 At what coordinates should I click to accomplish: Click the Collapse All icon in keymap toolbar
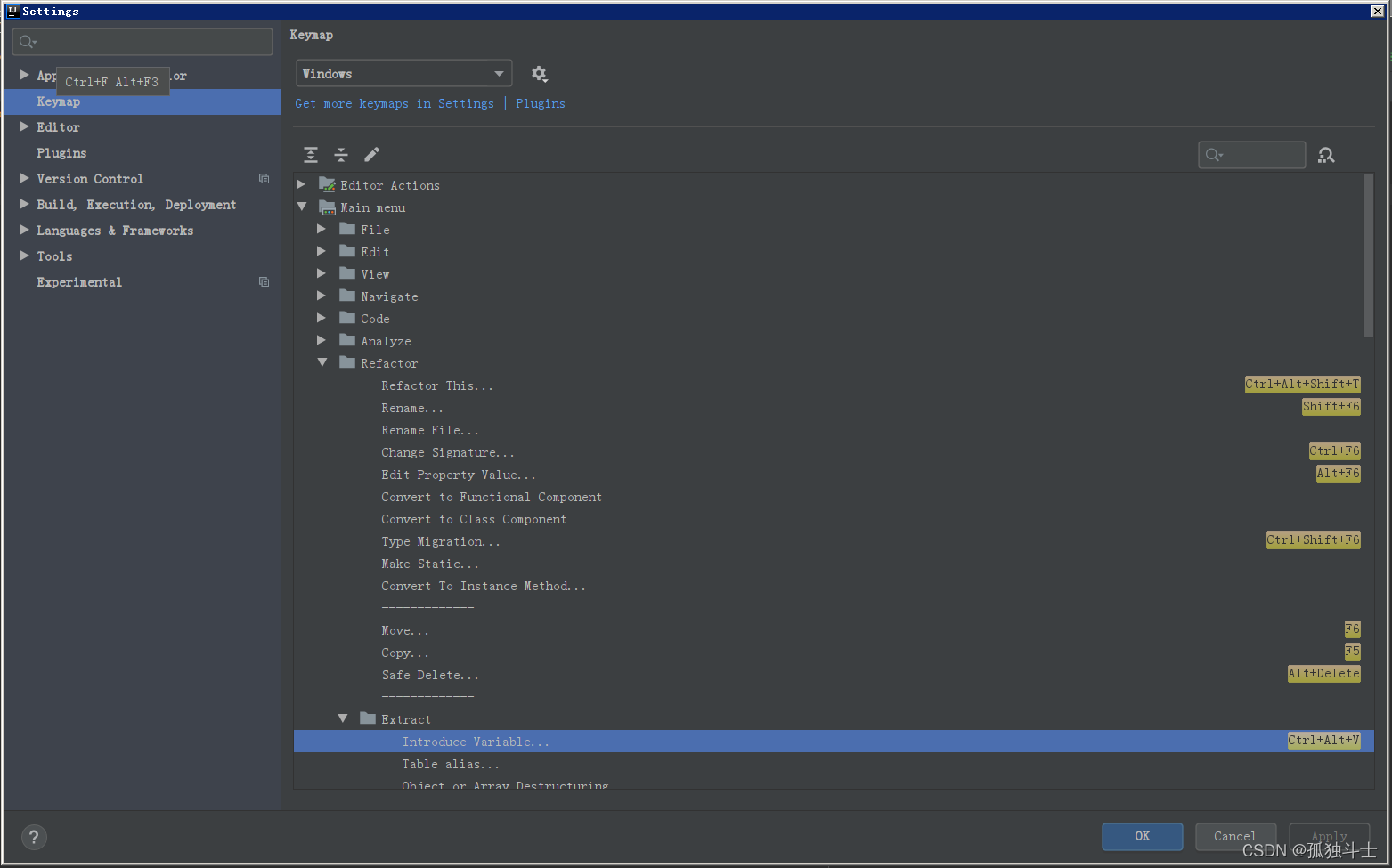(341, 155)
